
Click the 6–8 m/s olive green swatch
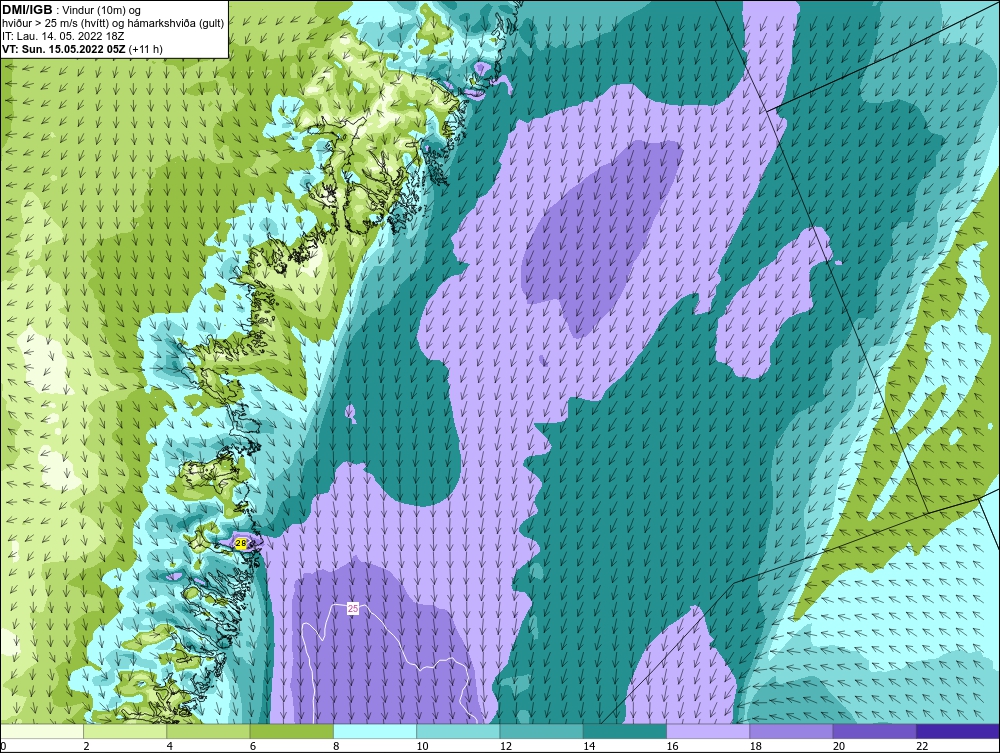click(x=291, y=731)
